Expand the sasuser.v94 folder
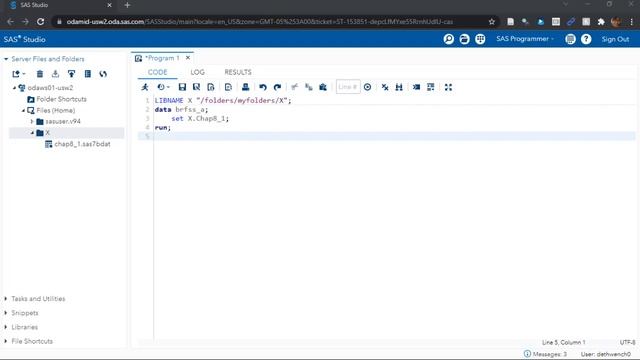Screen dimensions: 640x360 tap(32, 122)
